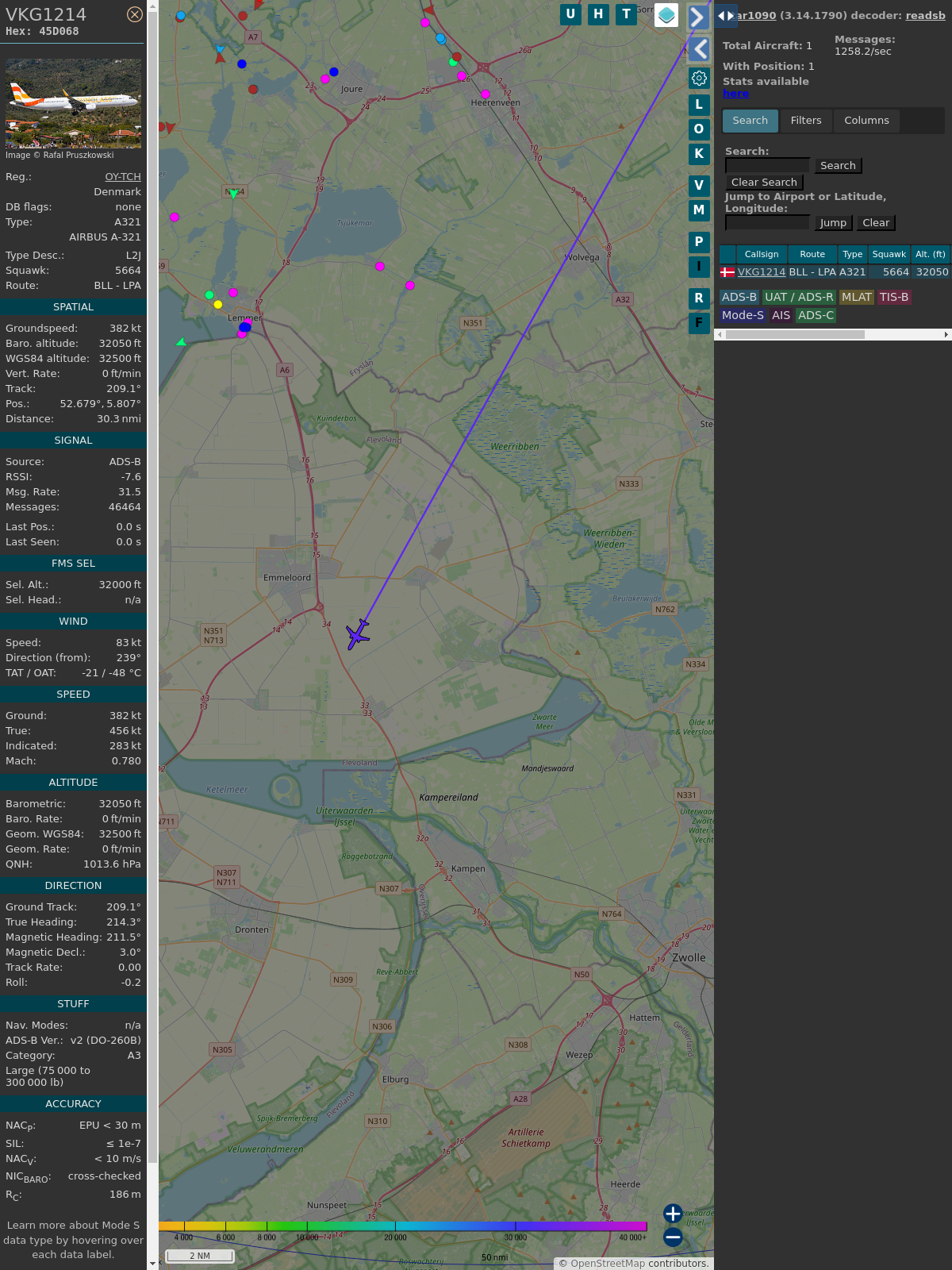Viewport: 952px width, 1270px height.
Task: Toggle the M map button
Action: click(699, 210)
